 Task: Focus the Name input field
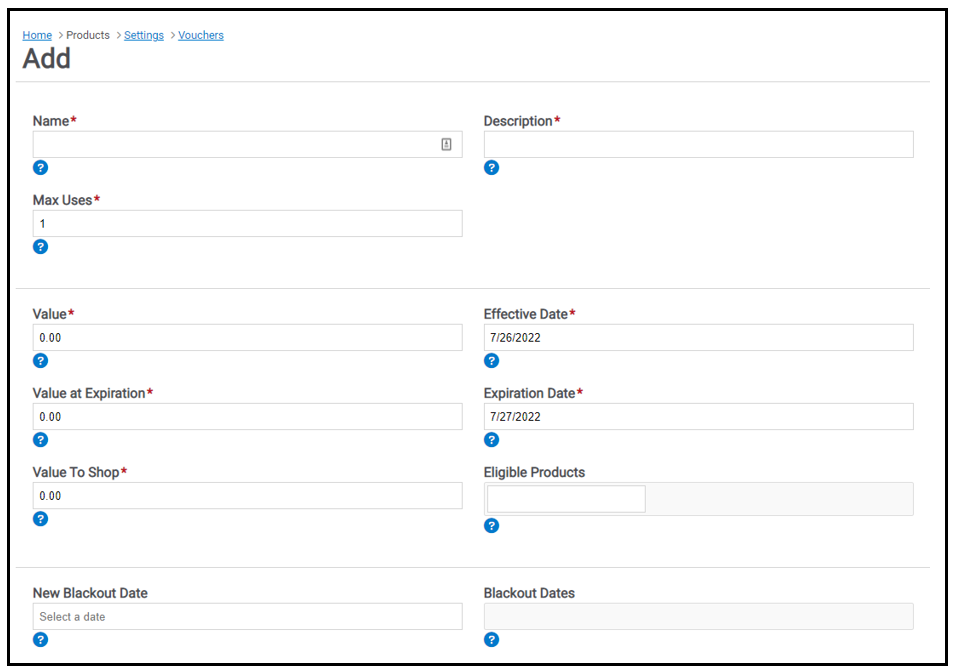click(248, 144)
